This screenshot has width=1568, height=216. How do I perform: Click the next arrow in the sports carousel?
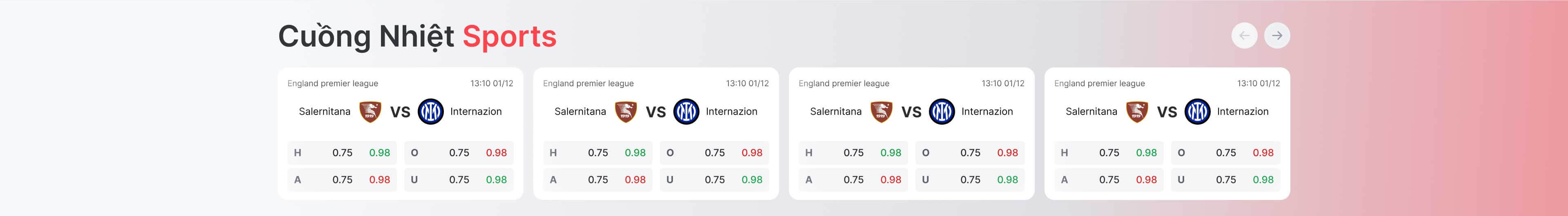coord(1277,36)
